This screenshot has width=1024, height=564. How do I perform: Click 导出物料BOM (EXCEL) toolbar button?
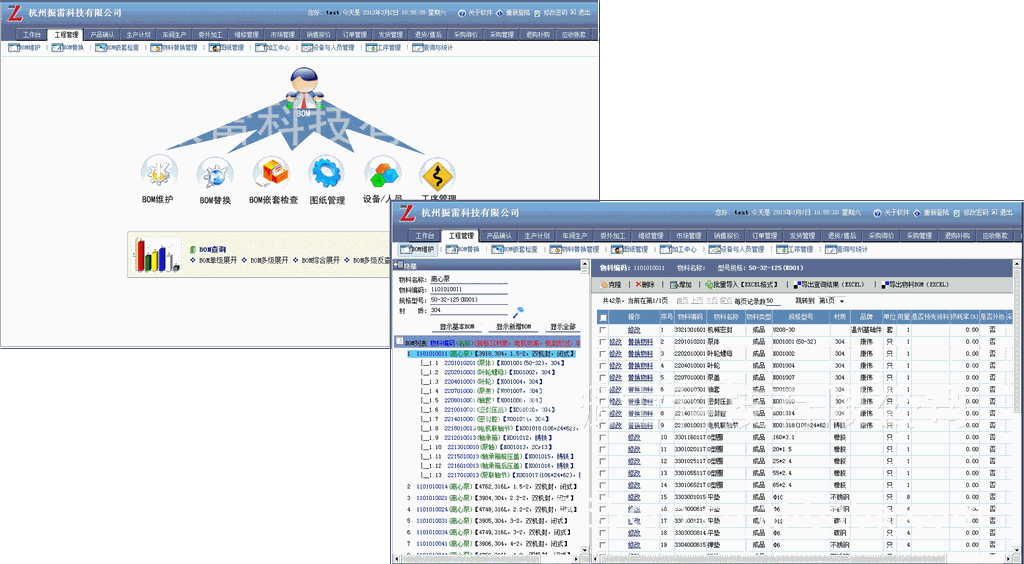tap(914, 285)
